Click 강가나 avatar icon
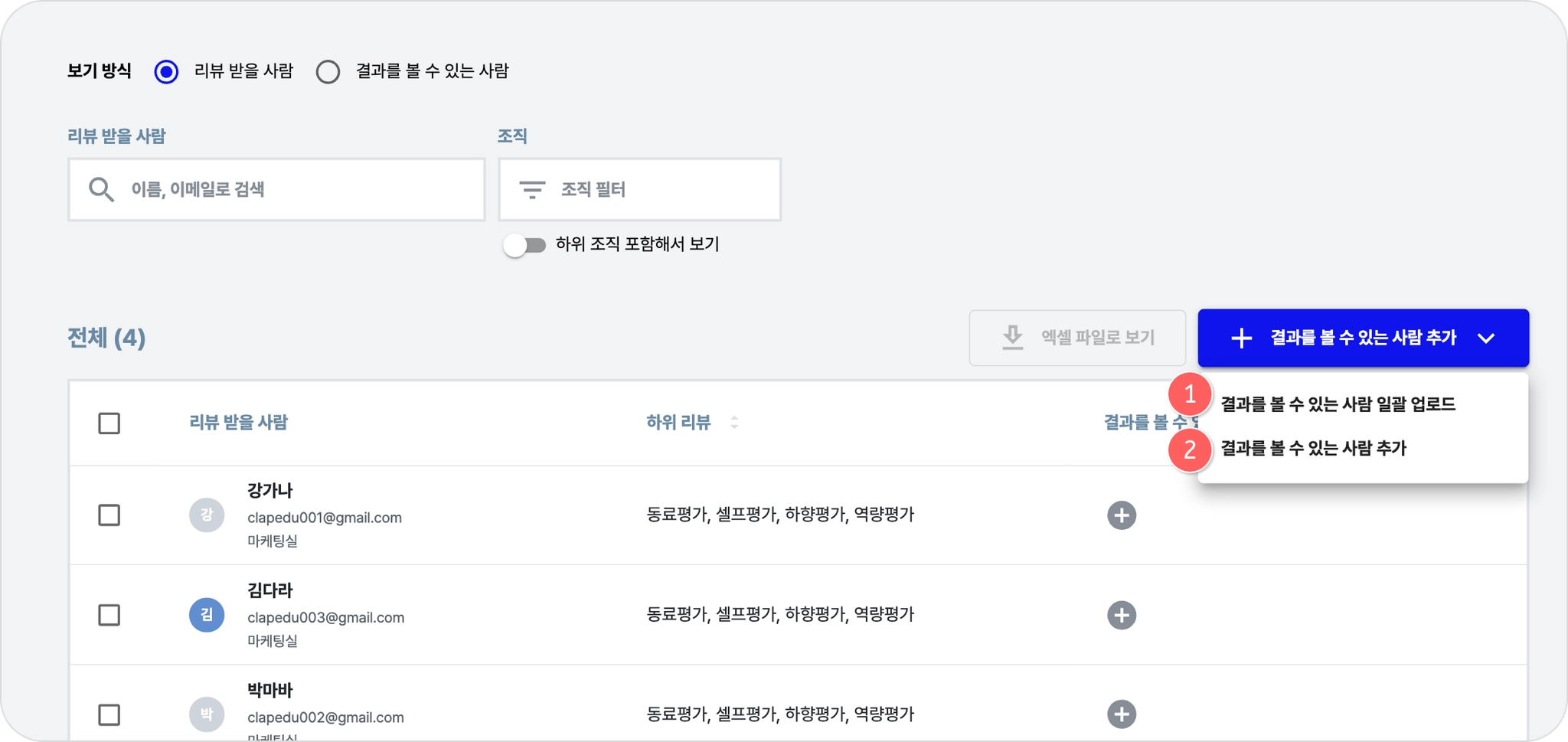The height and width of the screenshot is (742, 1568). [x=207, y=515]
